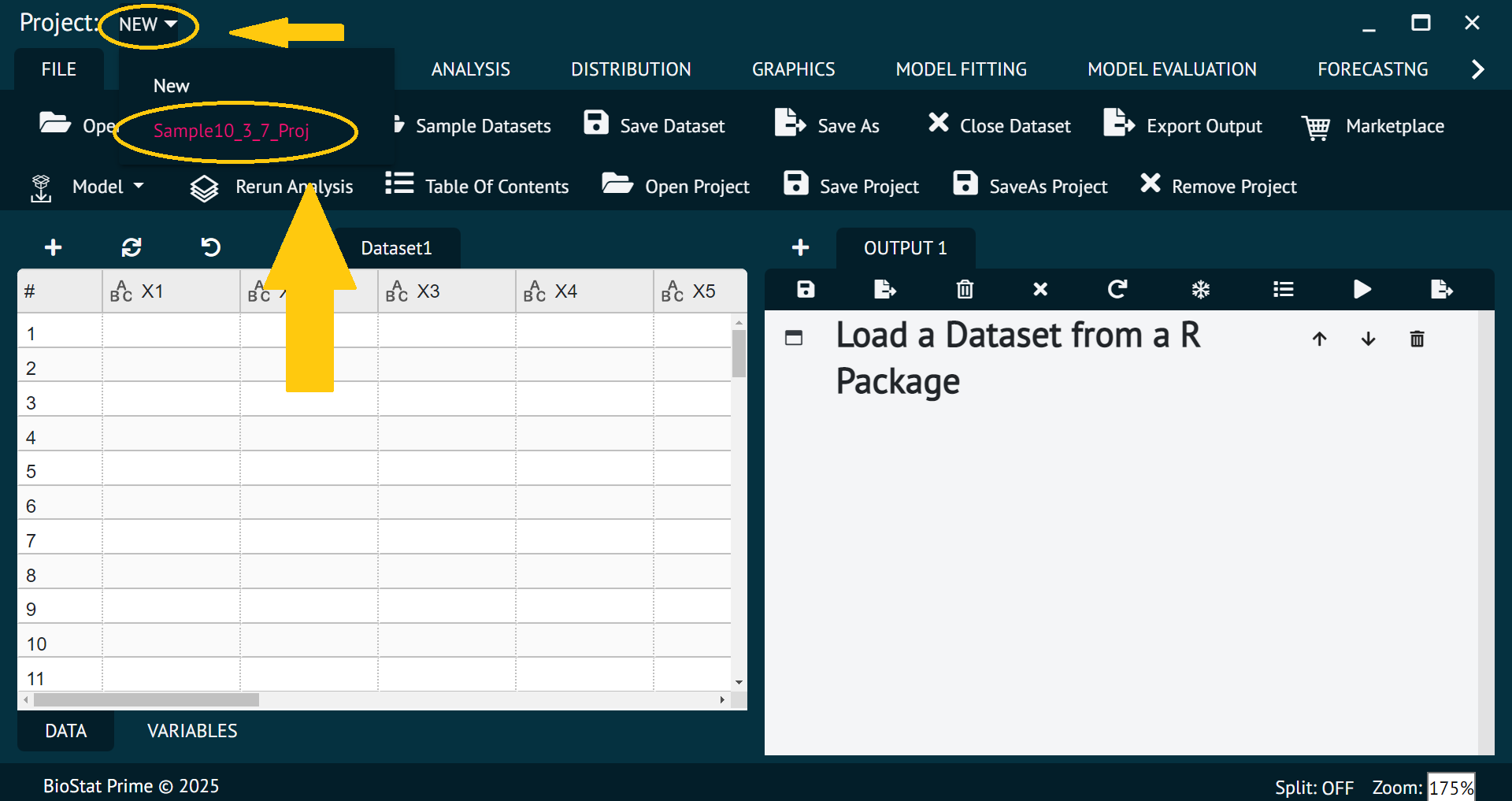Toggle the Split: OFF setting
1512x801 pixels.
pos(1314,787)
